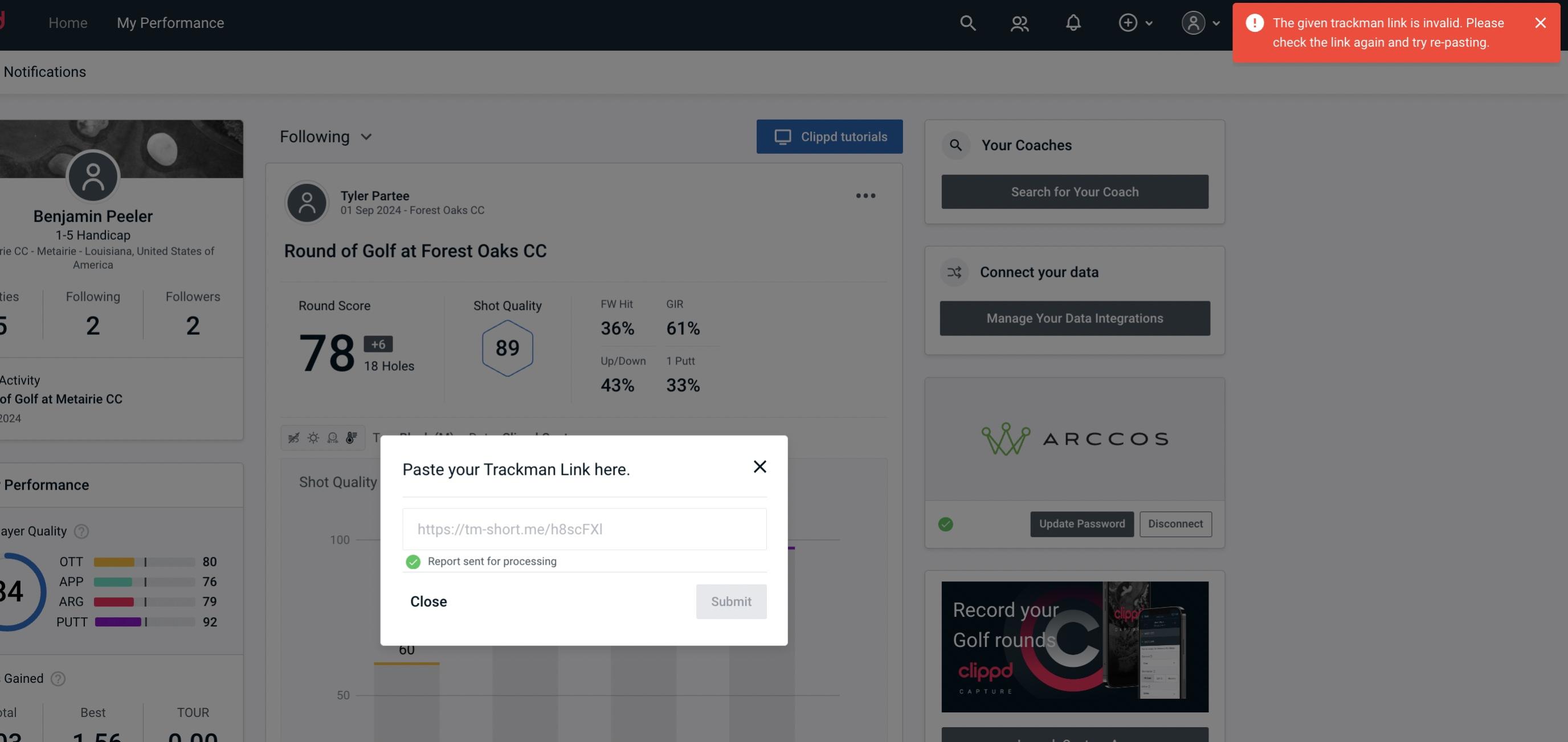Select My Performance menu tab
Viewport: 1568px width, 742px height.
tap(170, 22)
